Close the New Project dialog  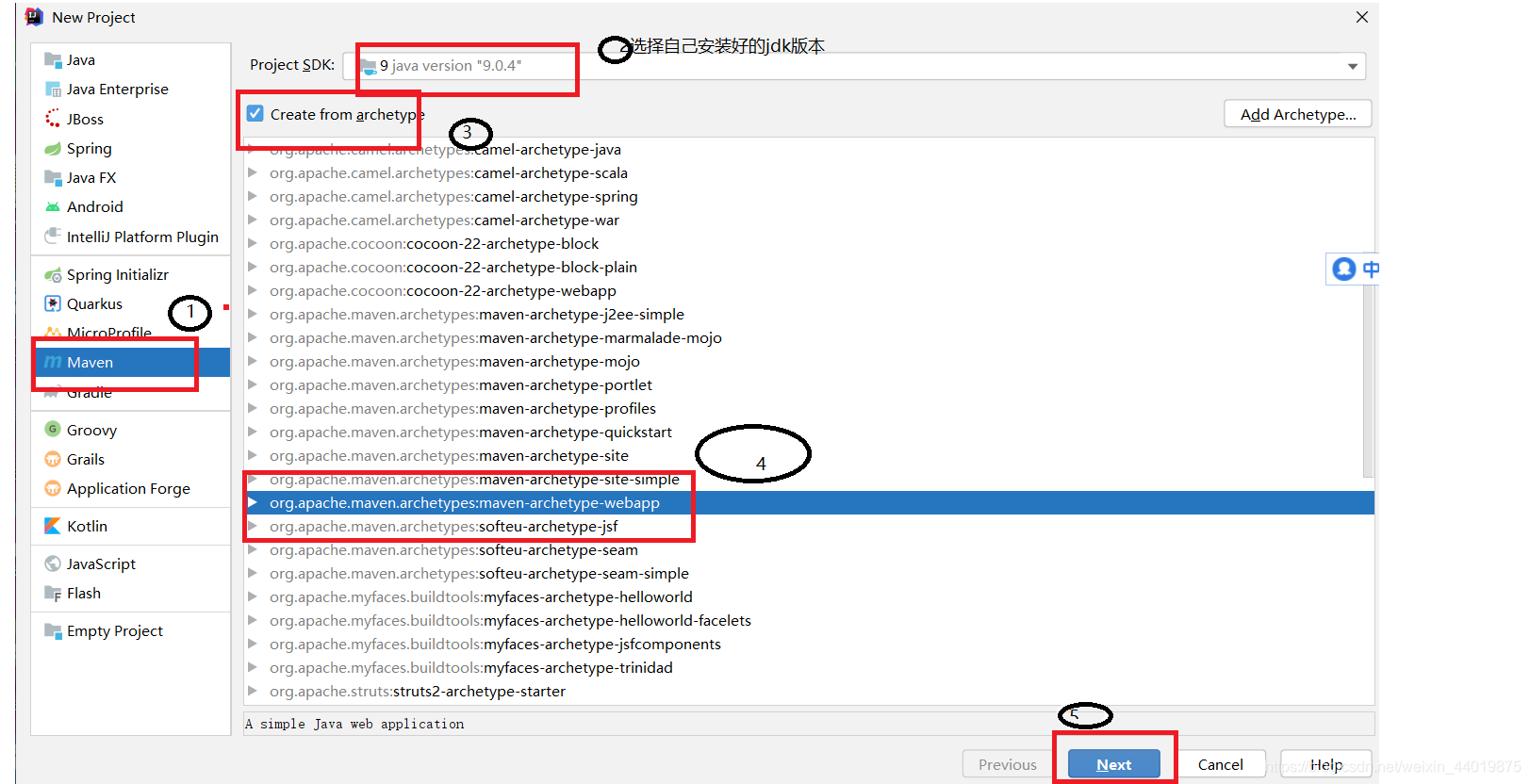1362,17
